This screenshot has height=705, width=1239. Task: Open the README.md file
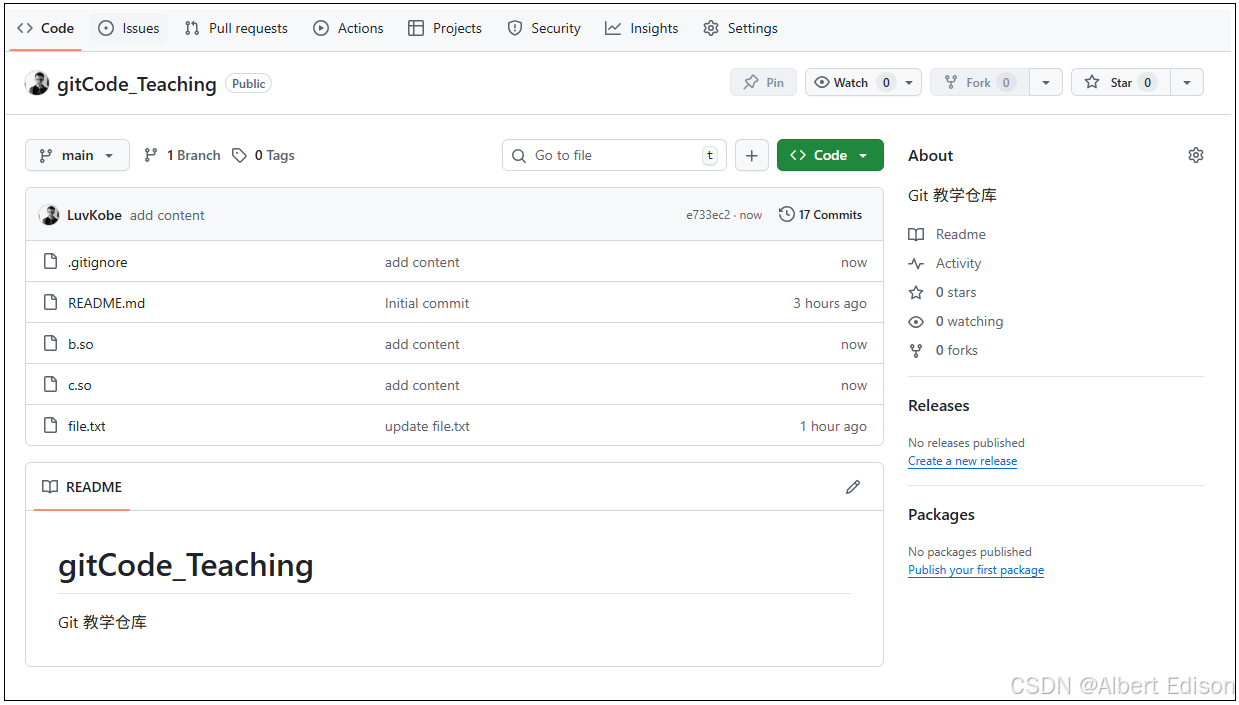[107, 303]
